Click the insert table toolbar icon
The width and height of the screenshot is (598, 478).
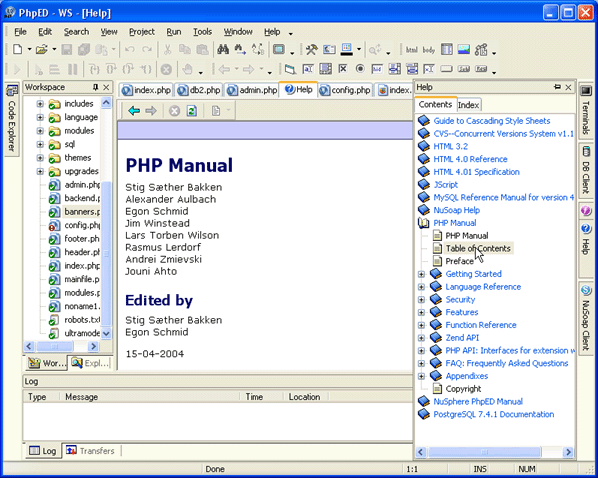(447, 49)
